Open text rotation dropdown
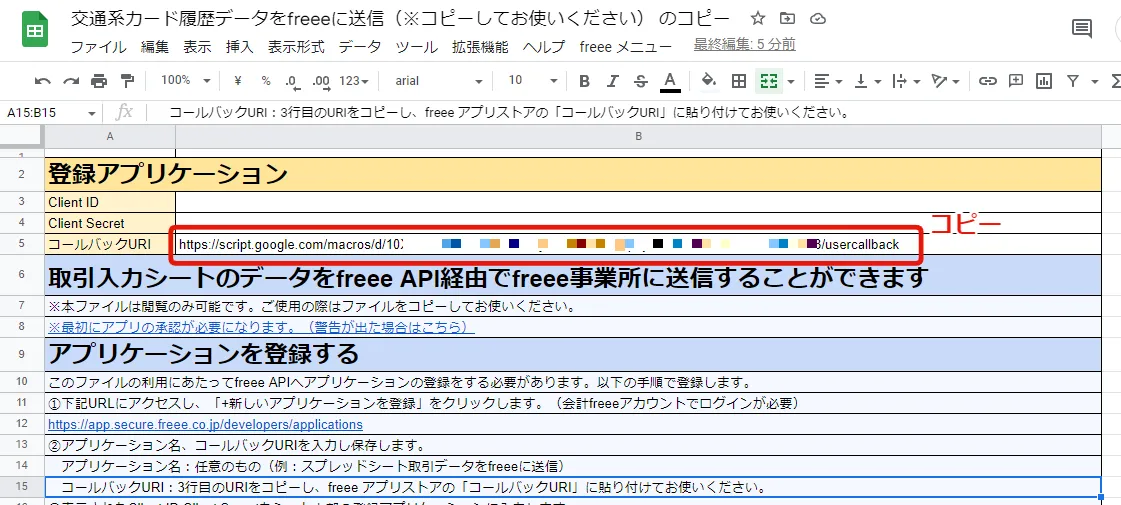1121x505 pixels. coord(945,81)
